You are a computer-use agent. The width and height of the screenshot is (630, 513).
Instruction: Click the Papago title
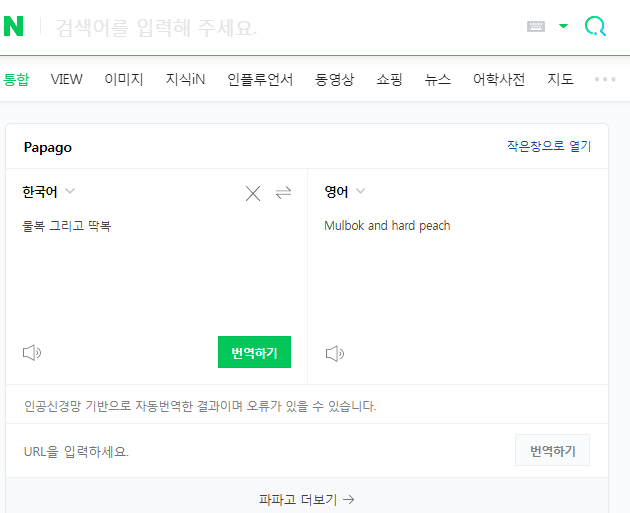[48, 147]
